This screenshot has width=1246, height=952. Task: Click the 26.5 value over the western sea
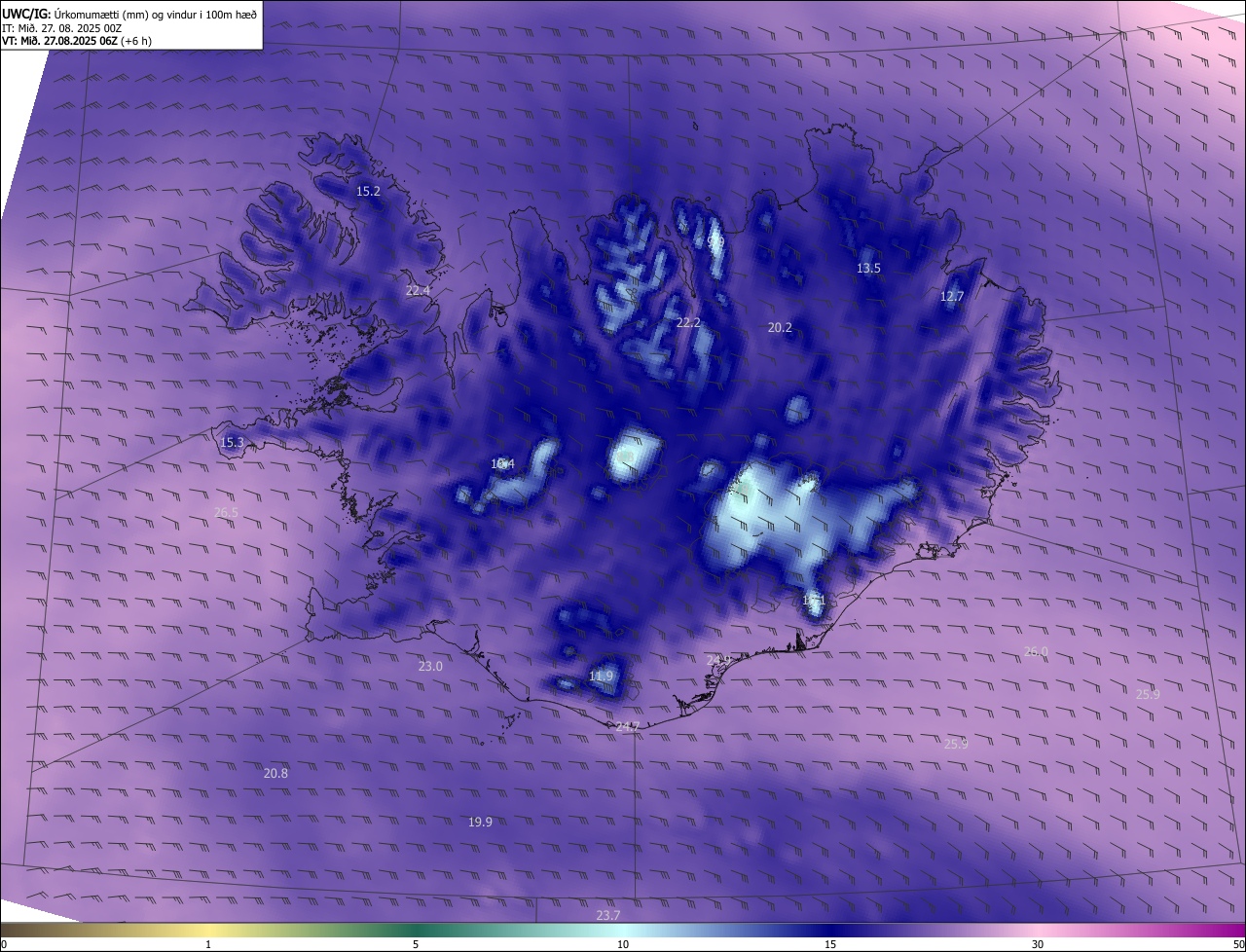(226, 512)
